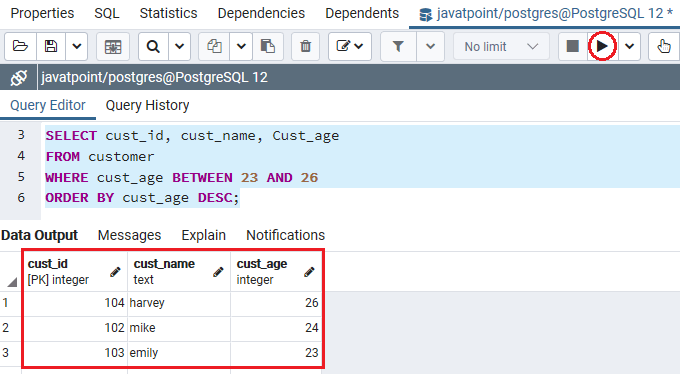Open the Edit pencil dropdown button
The width and height of the screenshot is (680, 374).
(350, 46)
